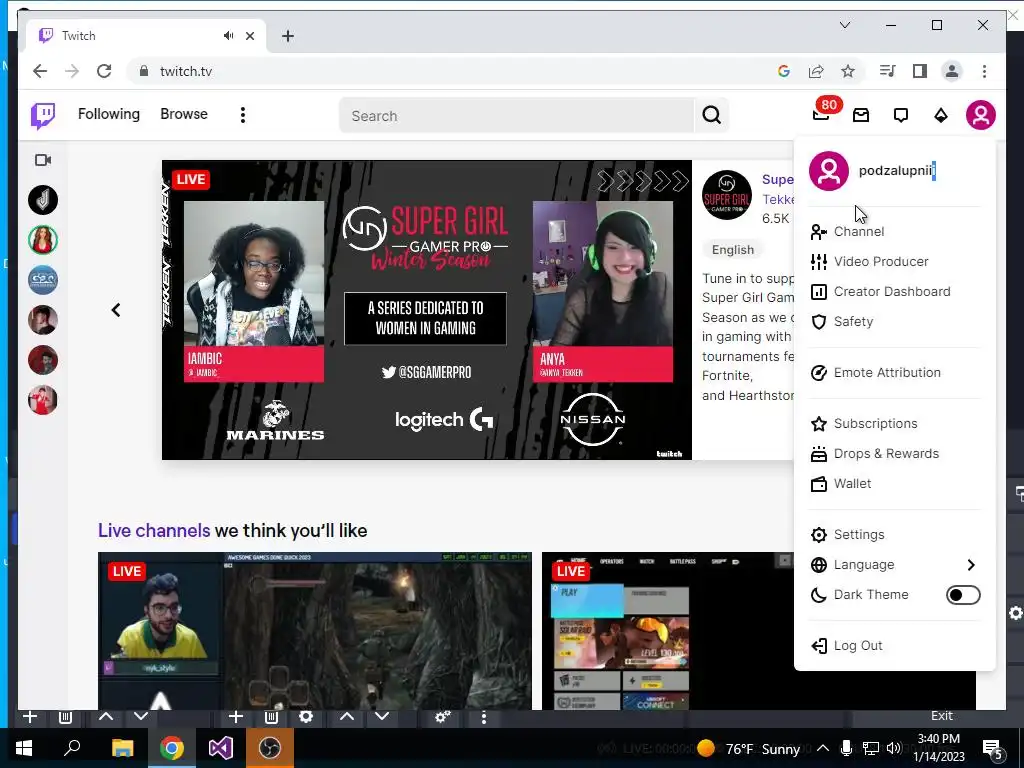Open Drops & Rewards menu item
This screenshot has height=768, width=1024.
pyautogui.click(x=894, y=454)
